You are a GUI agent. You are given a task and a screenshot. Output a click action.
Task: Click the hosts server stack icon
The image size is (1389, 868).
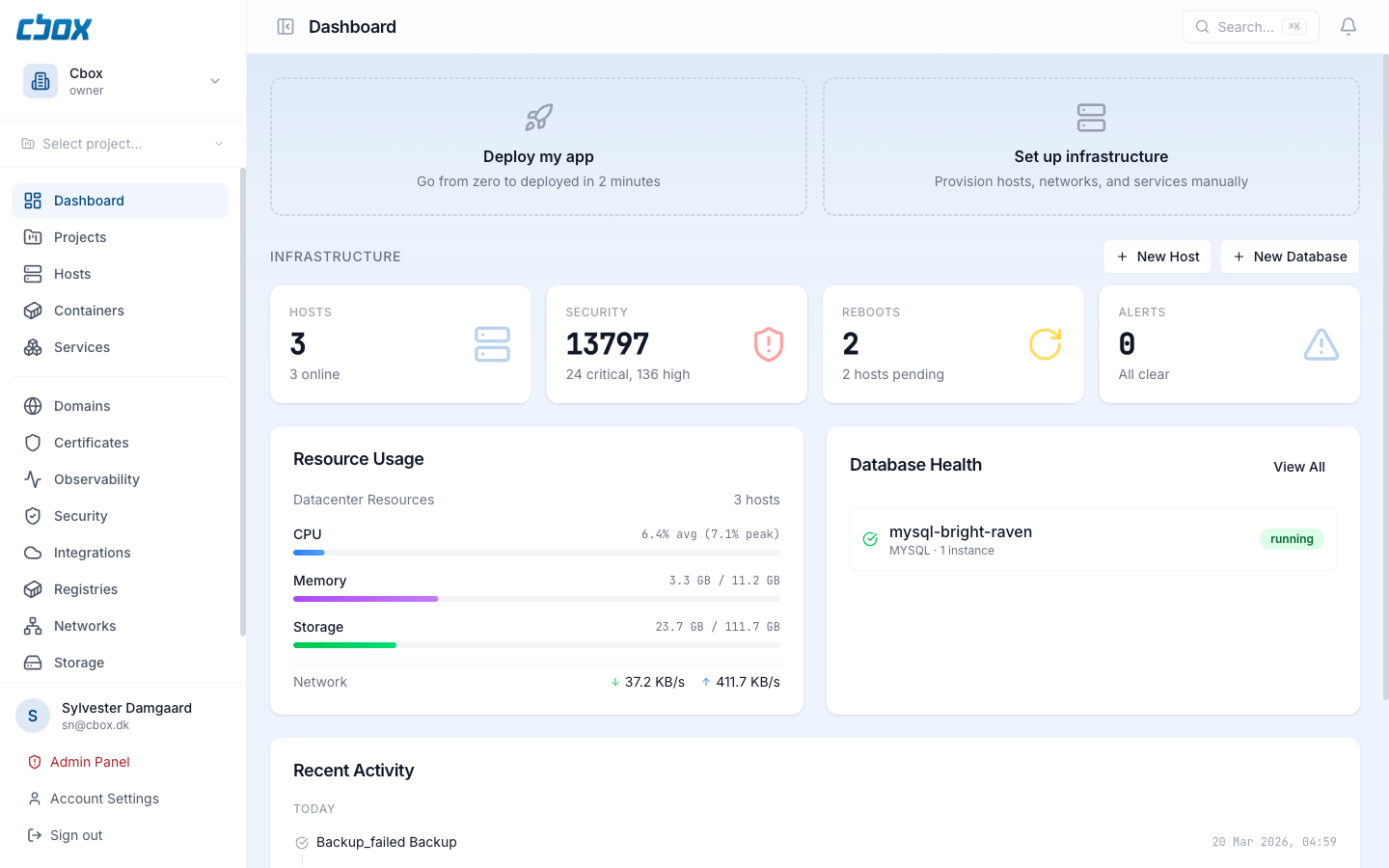click(x=492, y=344)
